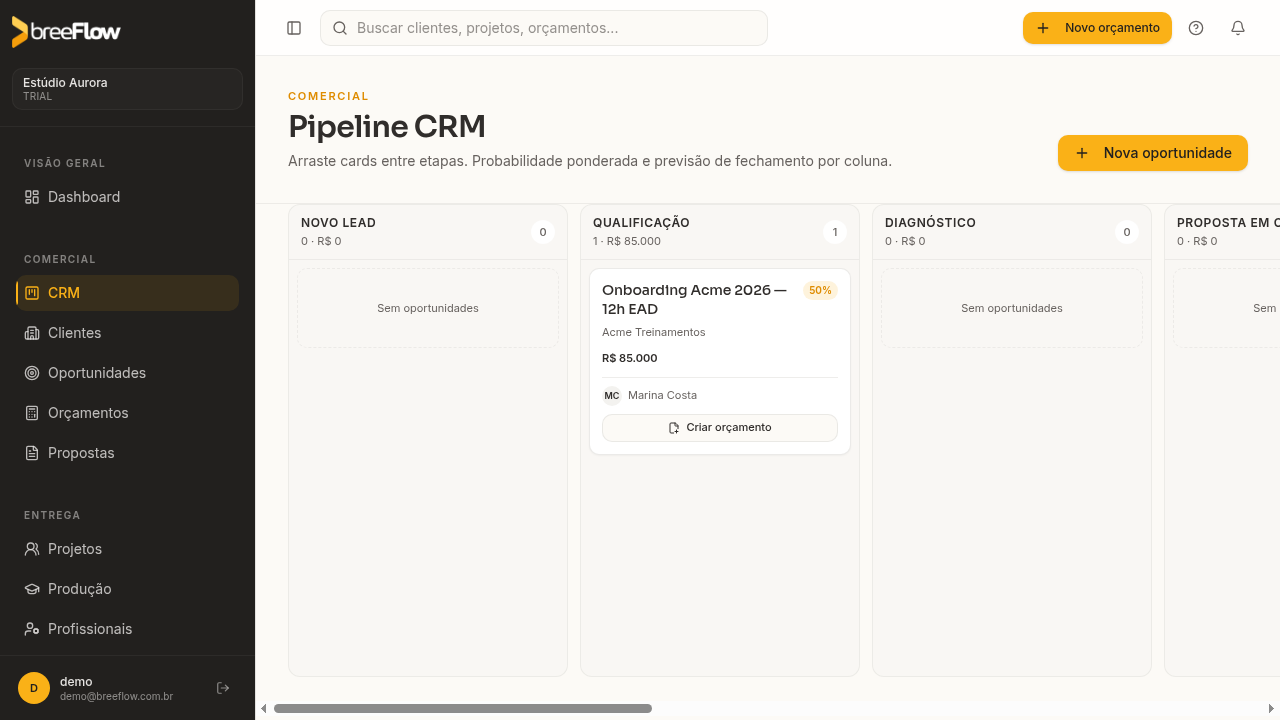Open notifications bell icon
This screenshot has width=1280, height=720.
[x=1238, y=28]
